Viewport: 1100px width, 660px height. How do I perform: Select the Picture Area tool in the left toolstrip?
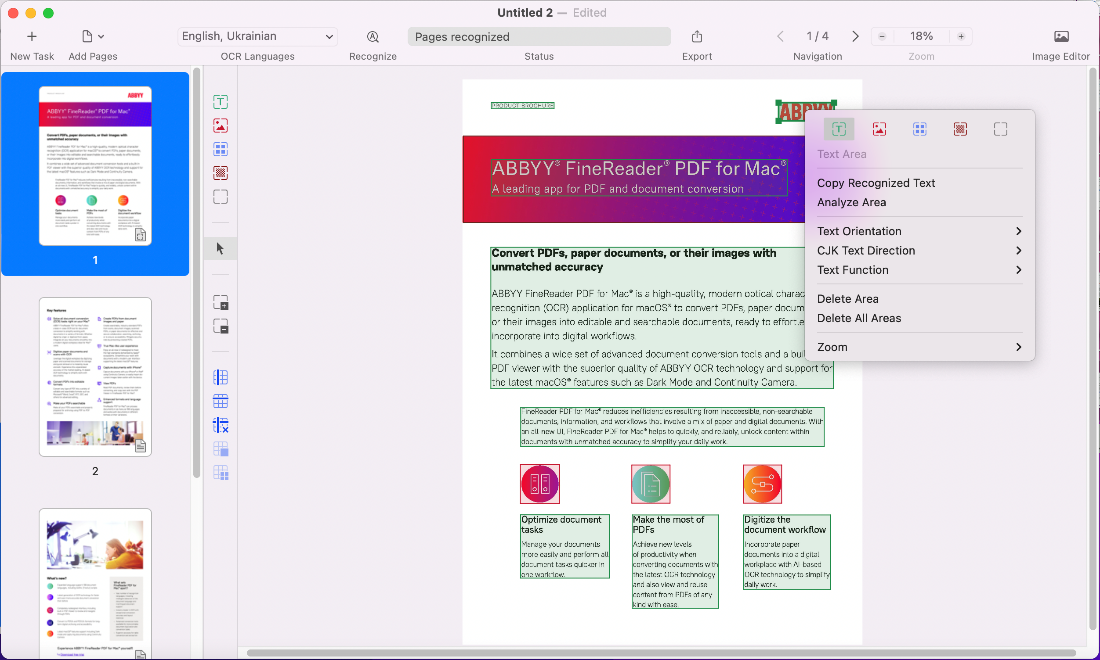220,126
